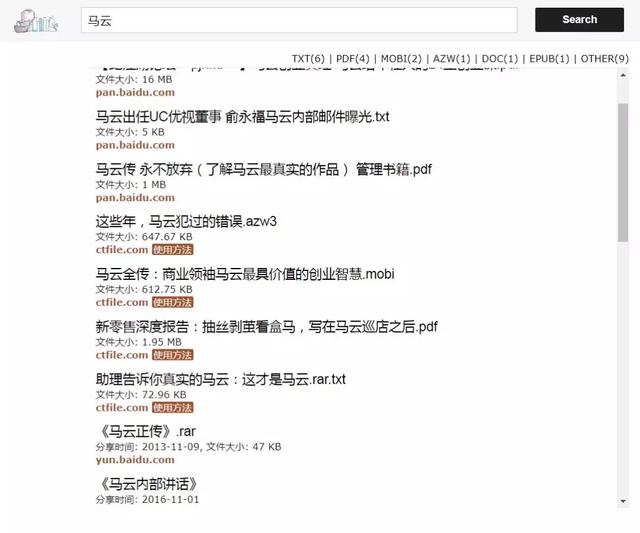Select the text 文件大小: 72.96 KB
640x533 pixels.
[141, 395]
